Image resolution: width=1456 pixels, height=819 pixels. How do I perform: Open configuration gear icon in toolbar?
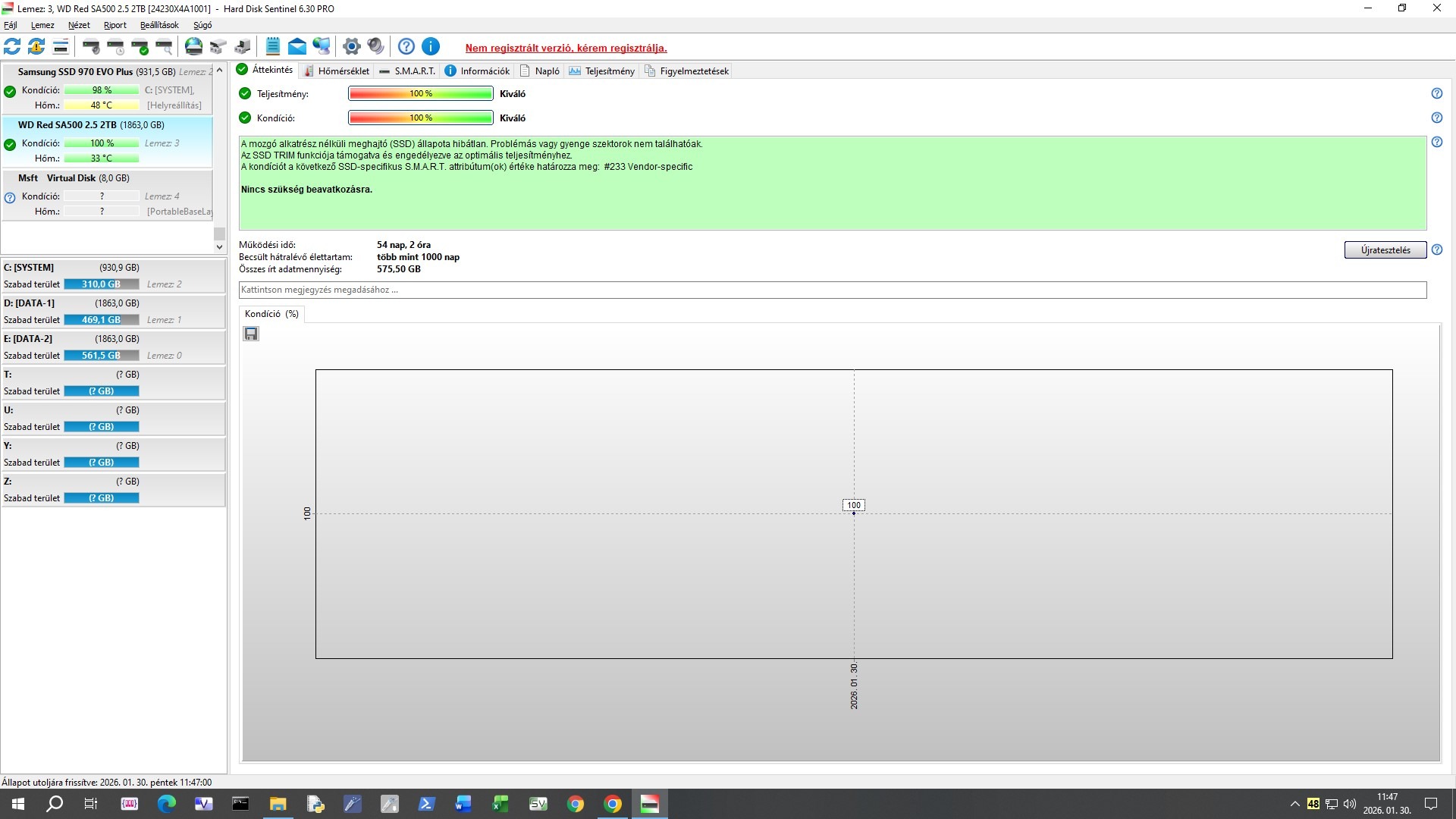click(x=351, y=47)
